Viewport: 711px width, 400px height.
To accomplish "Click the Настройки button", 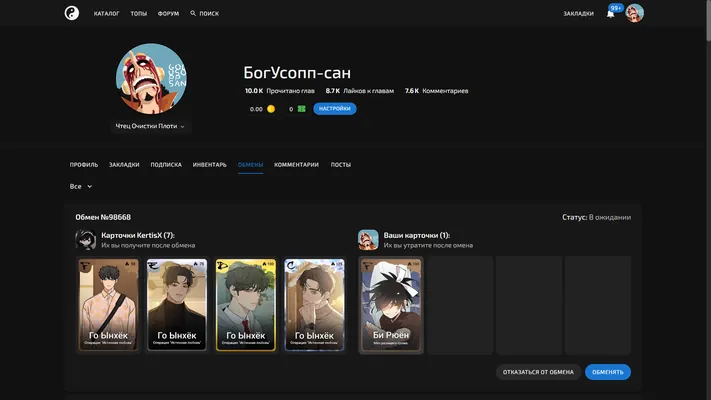I will [x=335, y=109].
